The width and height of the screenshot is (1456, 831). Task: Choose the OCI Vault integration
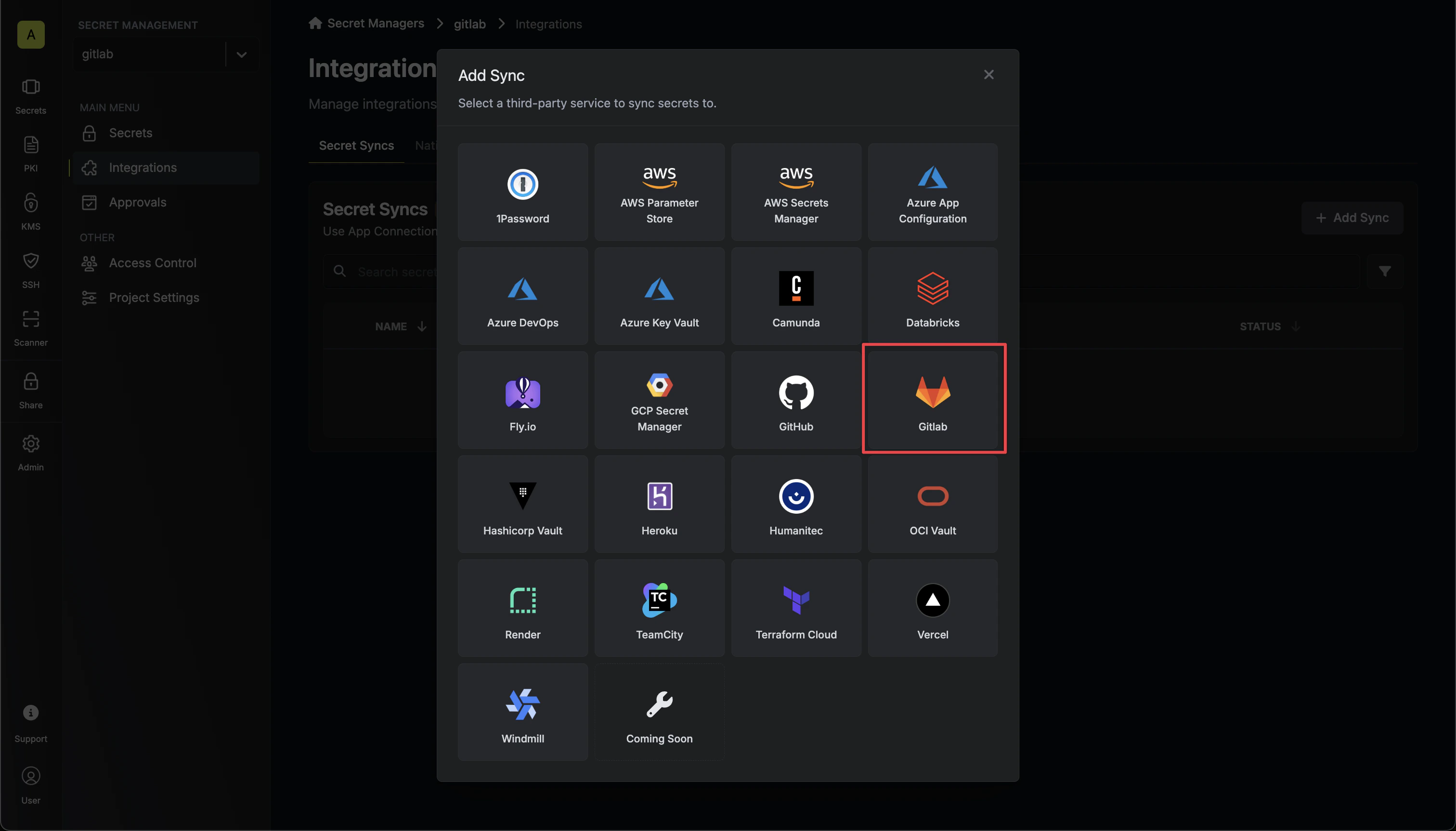pyautogui.click(x=933, y=504)
